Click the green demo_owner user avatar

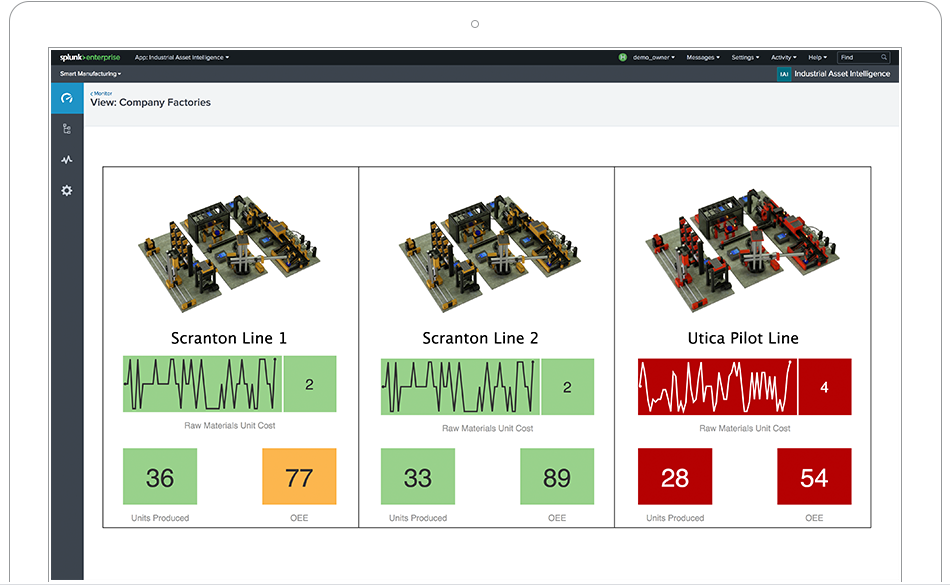click(x=622, y=58)
